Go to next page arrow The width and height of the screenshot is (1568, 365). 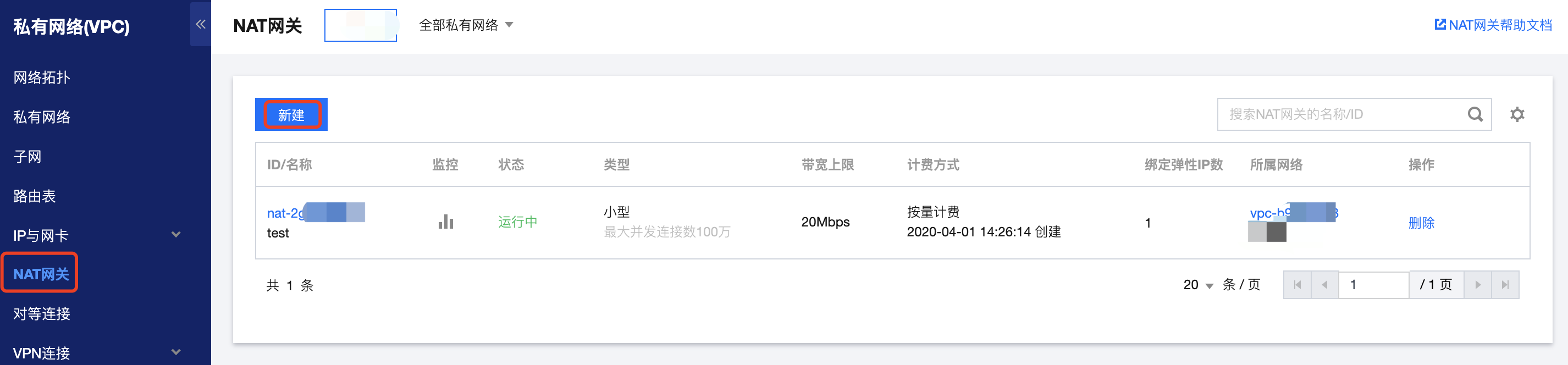point(1477,285)
